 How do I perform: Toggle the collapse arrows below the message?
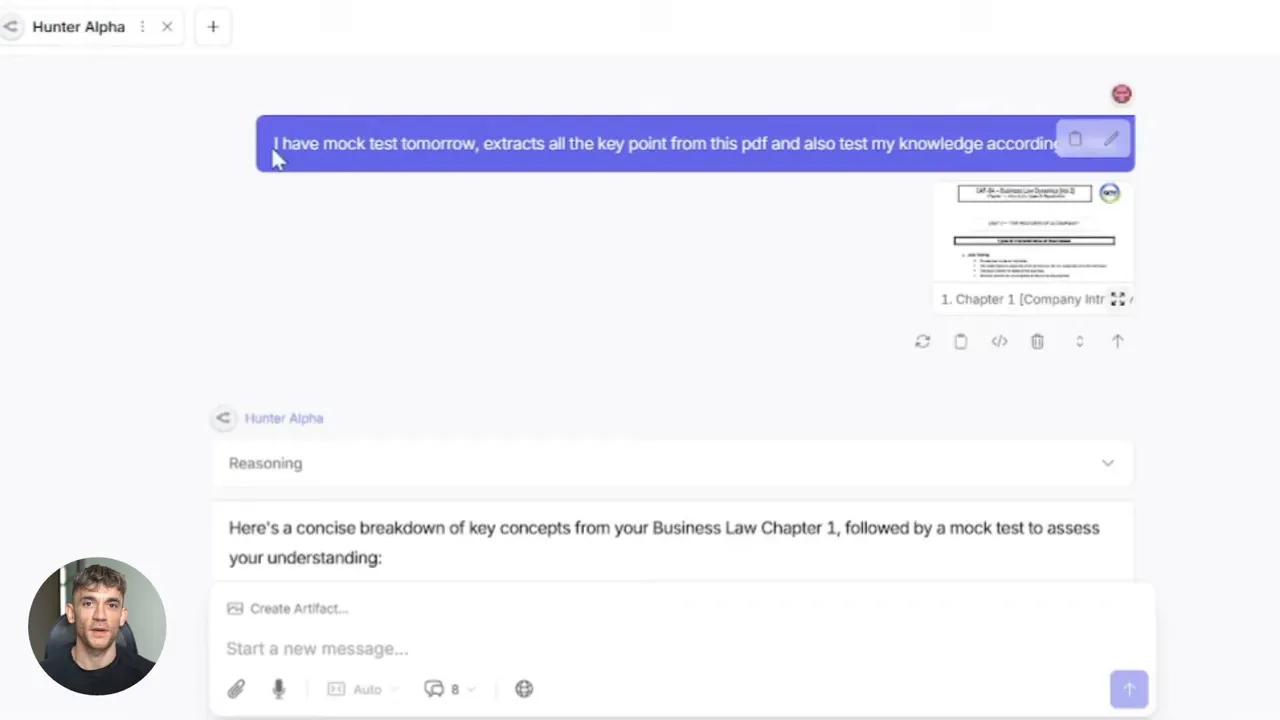pyautogui.click(x=1079, y=341)
